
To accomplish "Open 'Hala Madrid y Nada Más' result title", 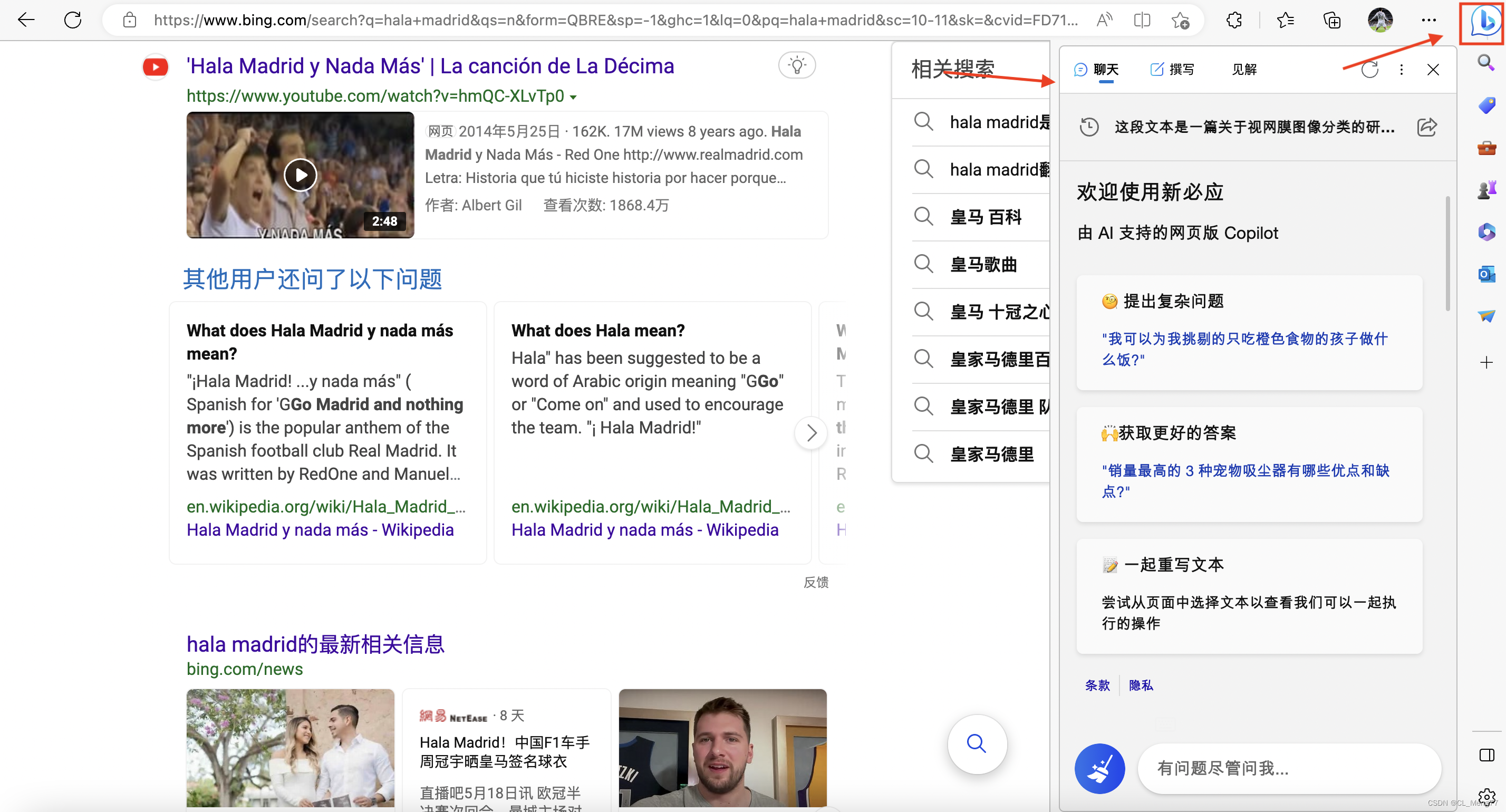I will click(x=430, y=66).
